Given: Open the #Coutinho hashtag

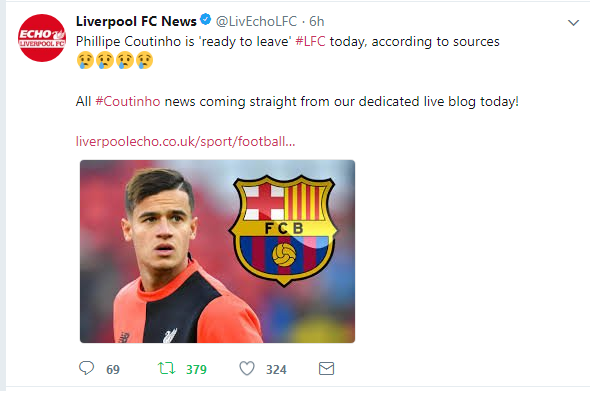Looking at the screenshot, I should tap(128, 102).
